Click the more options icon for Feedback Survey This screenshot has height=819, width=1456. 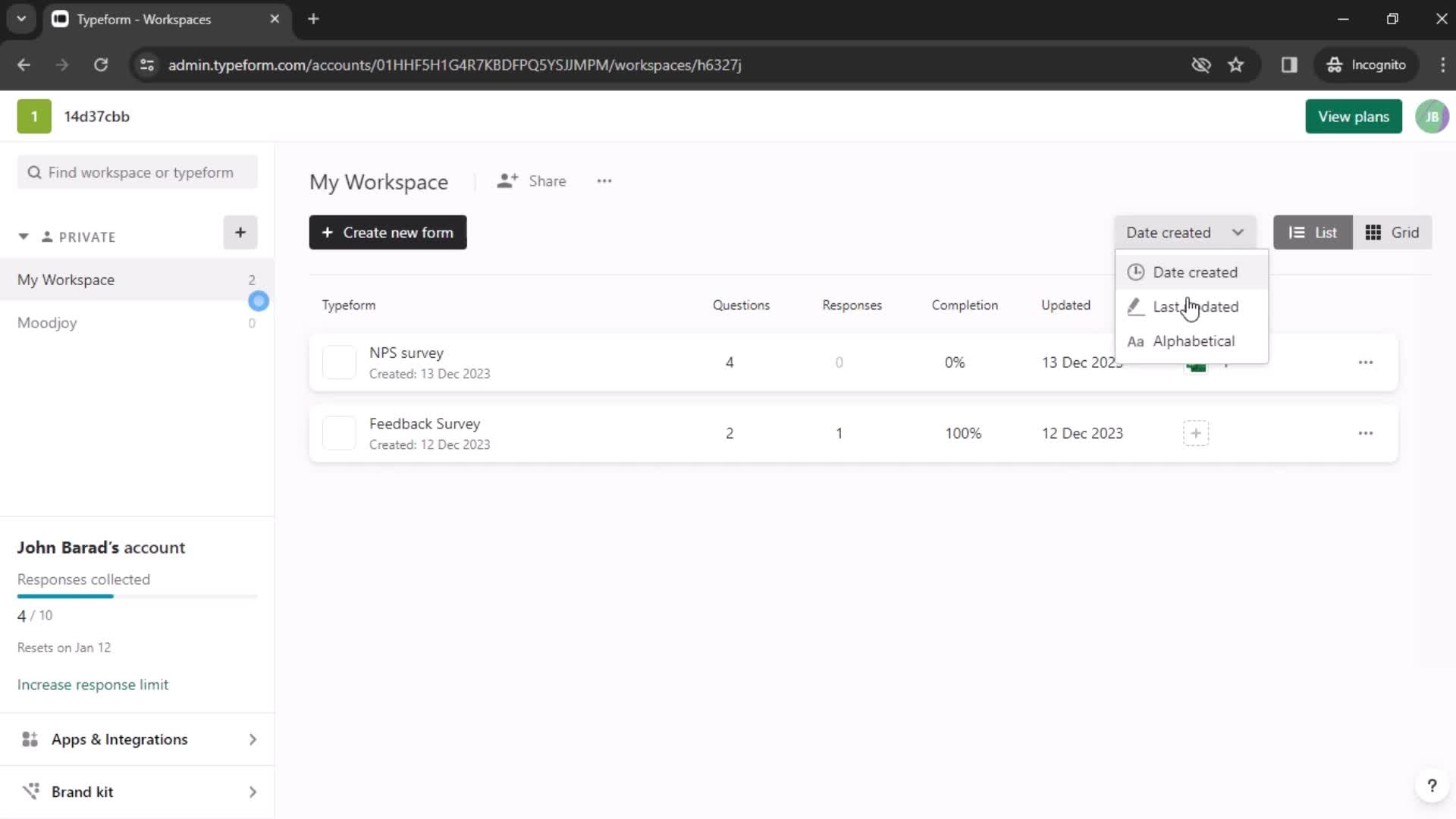coord(1366,432)
